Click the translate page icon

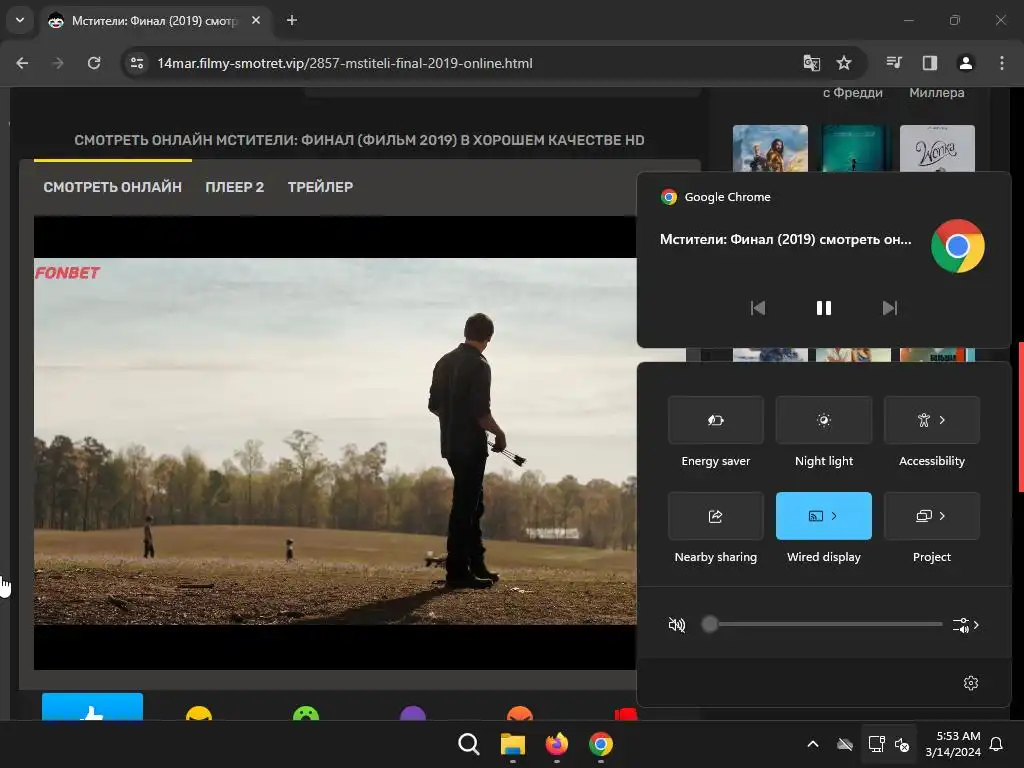tap(811, 63)
